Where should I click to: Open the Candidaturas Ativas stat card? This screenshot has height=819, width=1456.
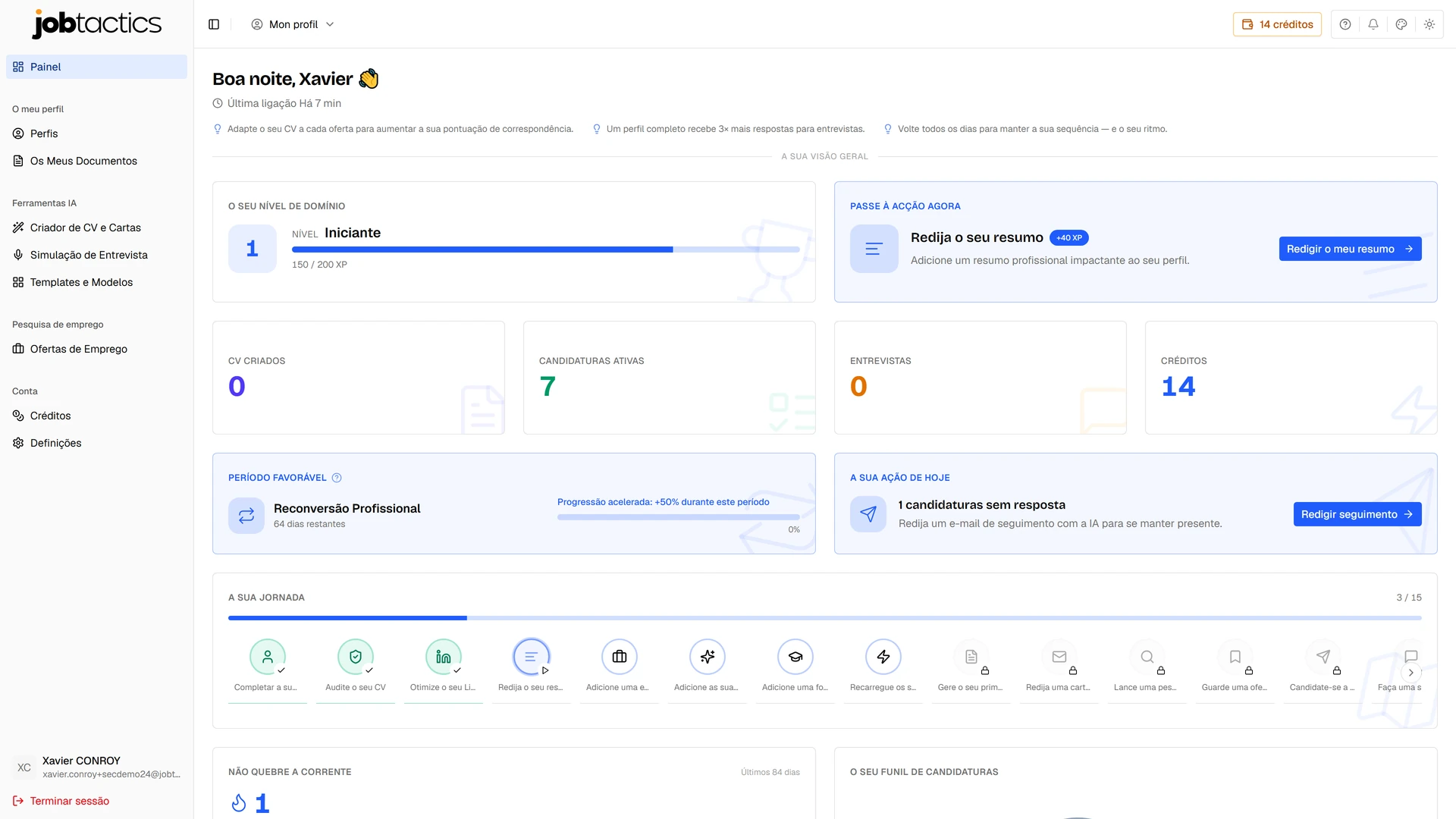coord(670,378)
